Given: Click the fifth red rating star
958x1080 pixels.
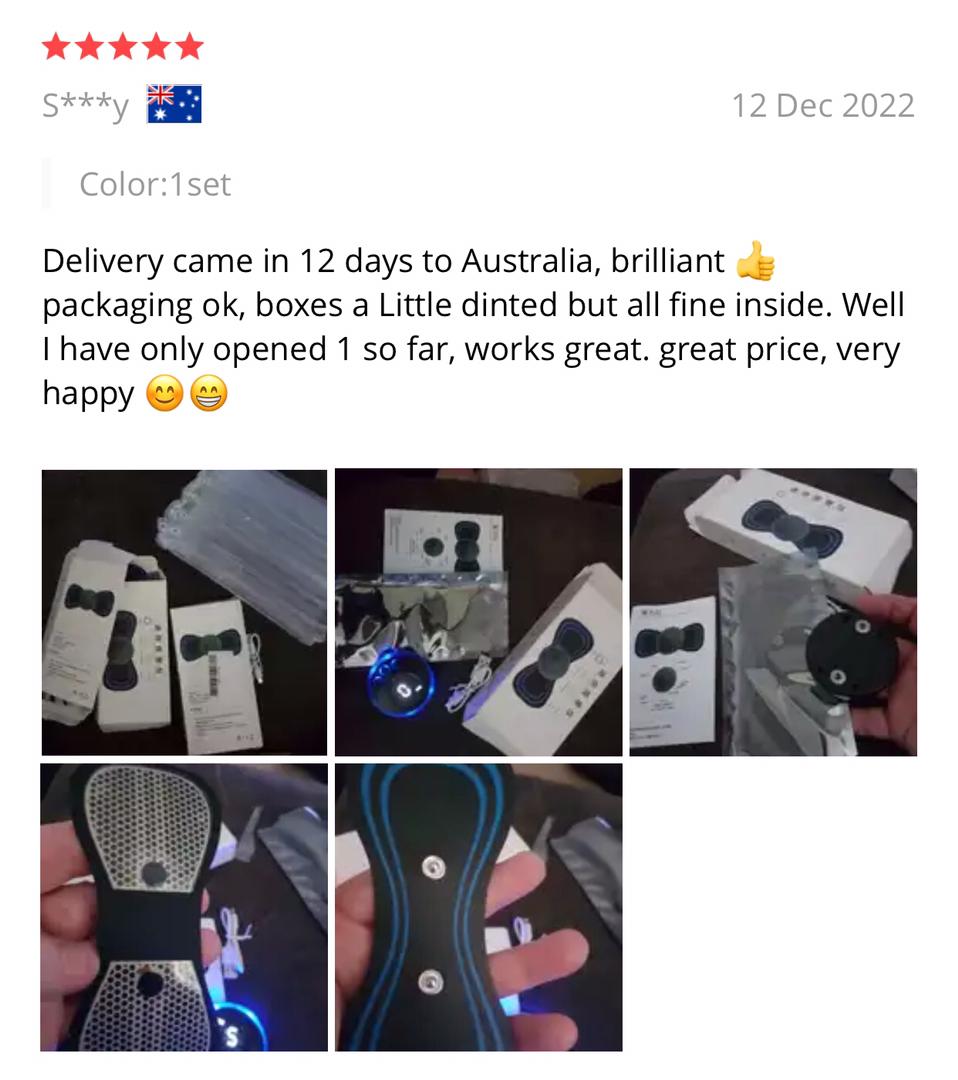Looking at the screenshot, I should (x=189, y=47).
